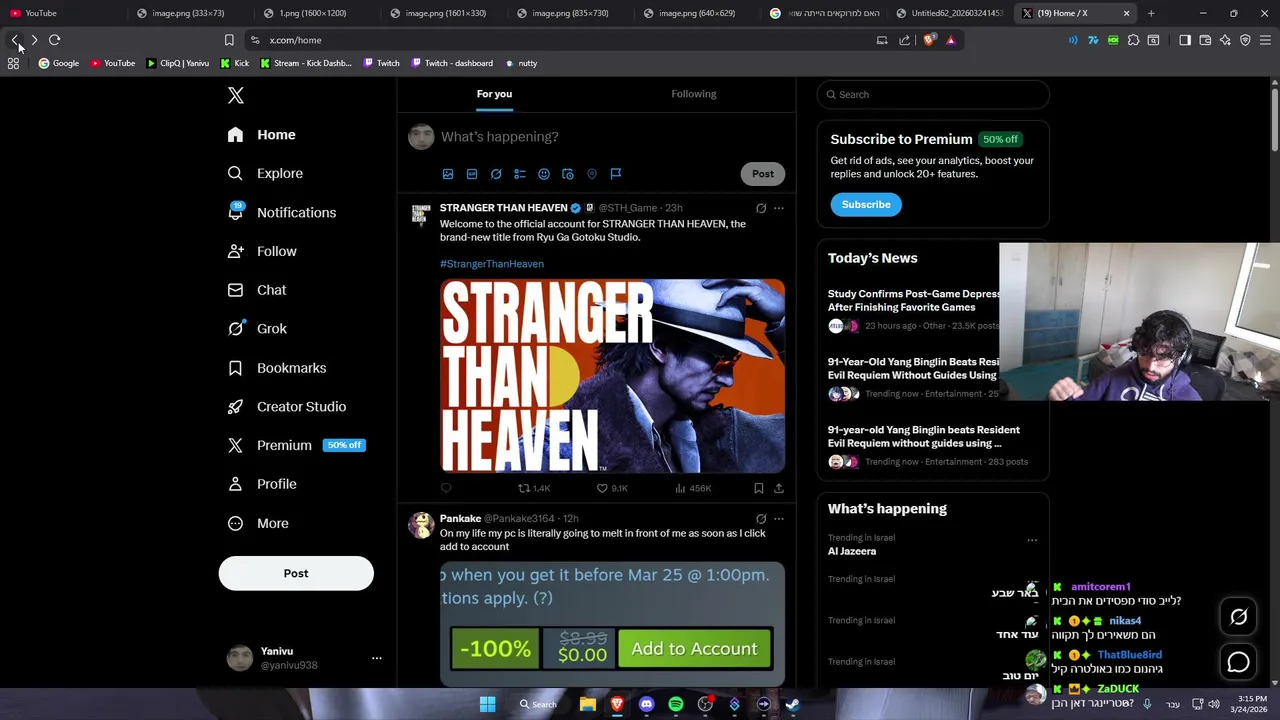Open floating chat messages button
This screenshot has width=1280, height=720.
[x=1239, y=662]
